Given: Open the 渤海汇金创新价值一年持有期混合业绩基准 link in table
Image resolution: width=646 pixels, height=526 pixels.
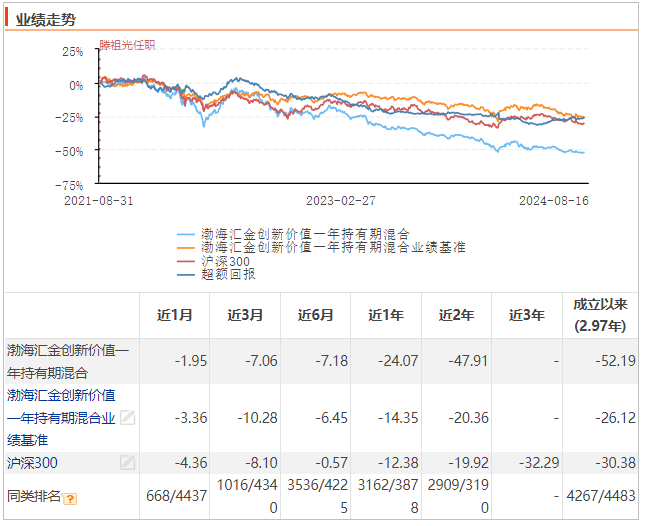Looking at the screenshot, I should pos(61,418).
